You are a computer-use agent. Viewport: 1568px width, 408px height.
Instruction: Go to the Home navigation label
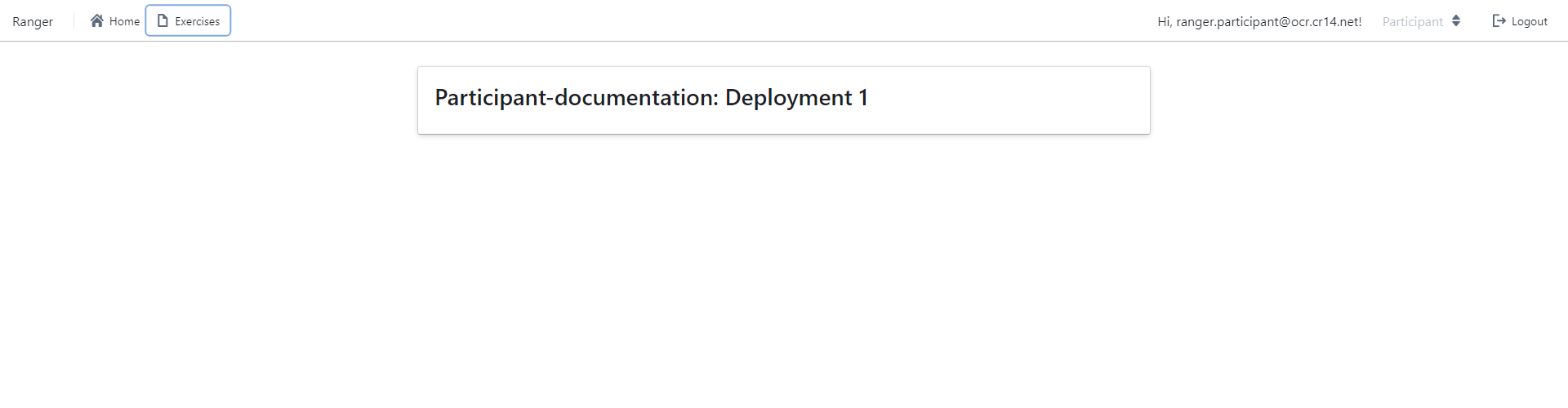click(x=124, y=21)
